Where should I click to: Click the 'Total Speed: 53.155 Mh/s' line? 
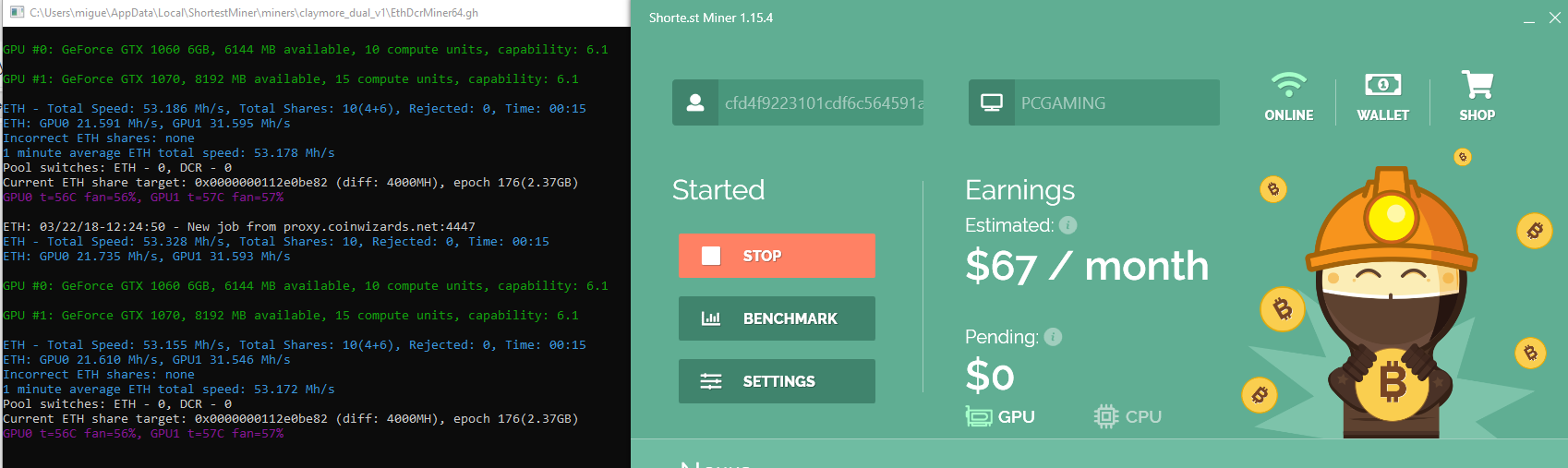(295, 344)
